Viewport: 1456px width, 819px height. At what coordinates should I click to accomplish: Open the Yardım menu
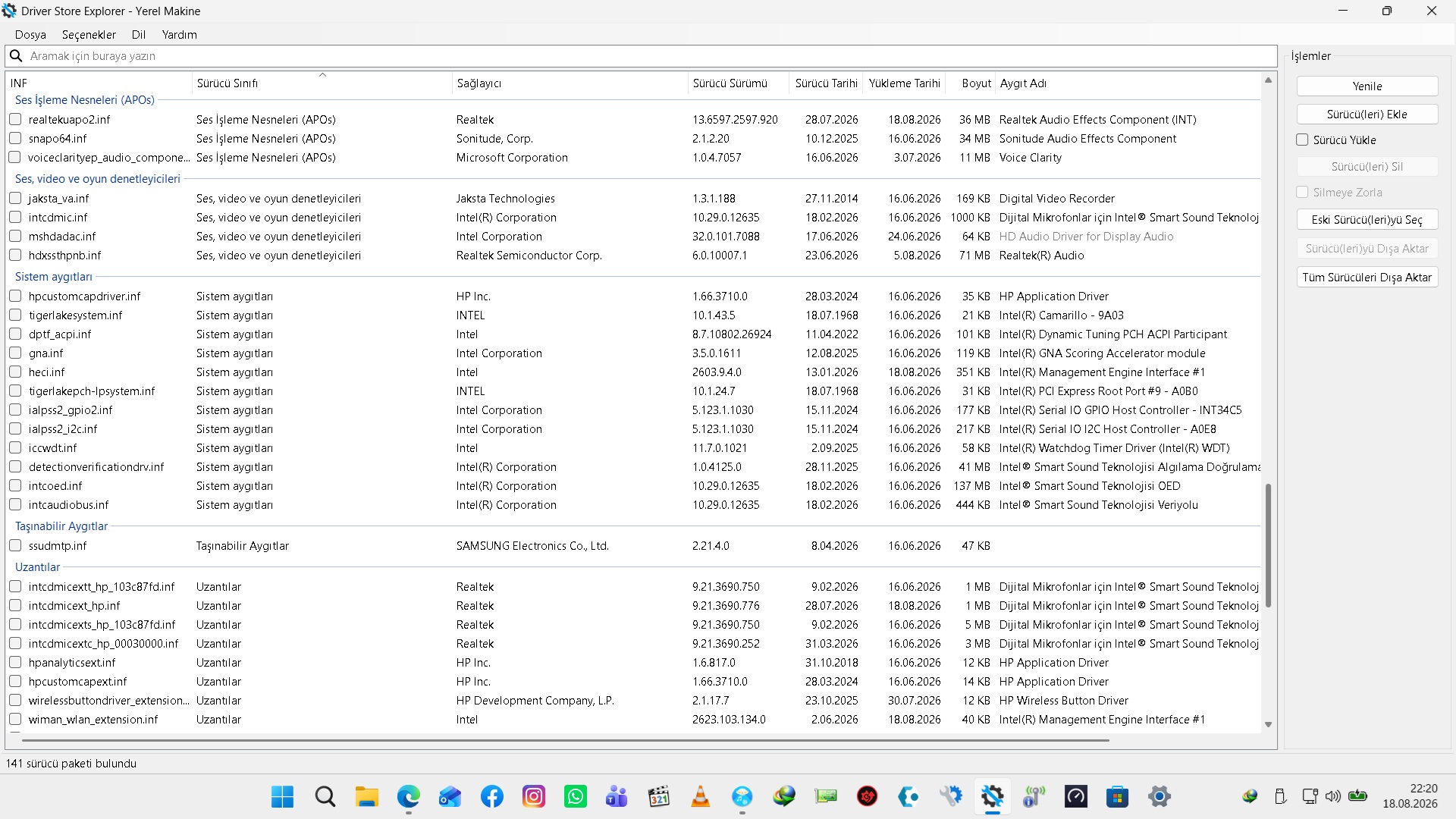click(x=179, y=34)
